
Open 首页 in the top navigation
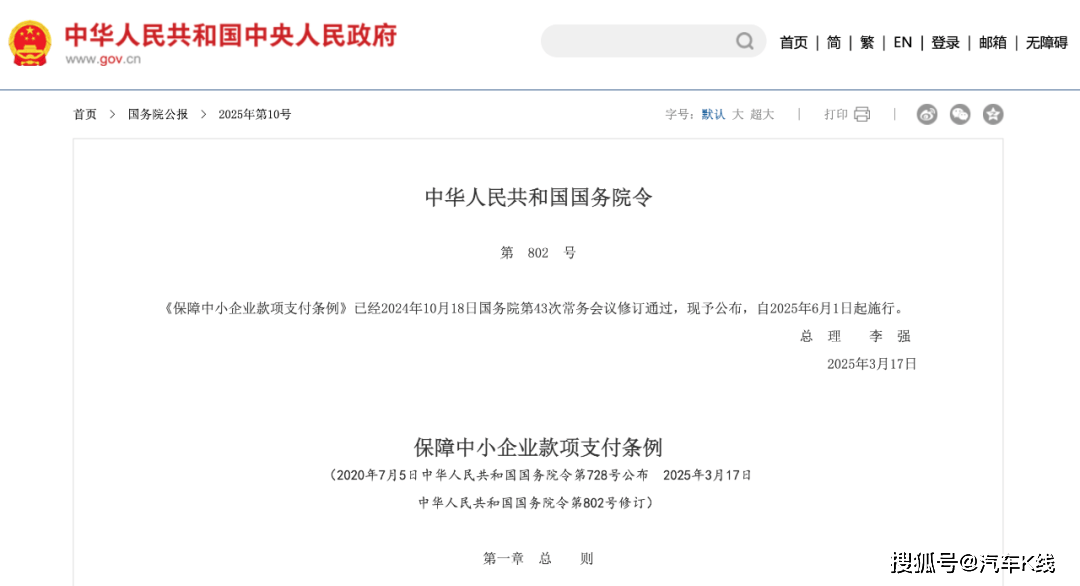(793, 42)
